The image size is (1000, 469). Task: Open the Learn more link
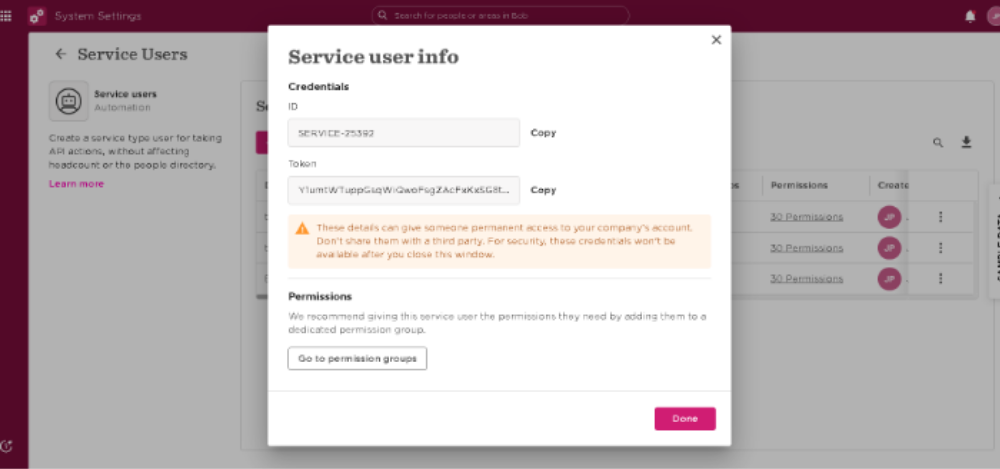click(77, 184)
